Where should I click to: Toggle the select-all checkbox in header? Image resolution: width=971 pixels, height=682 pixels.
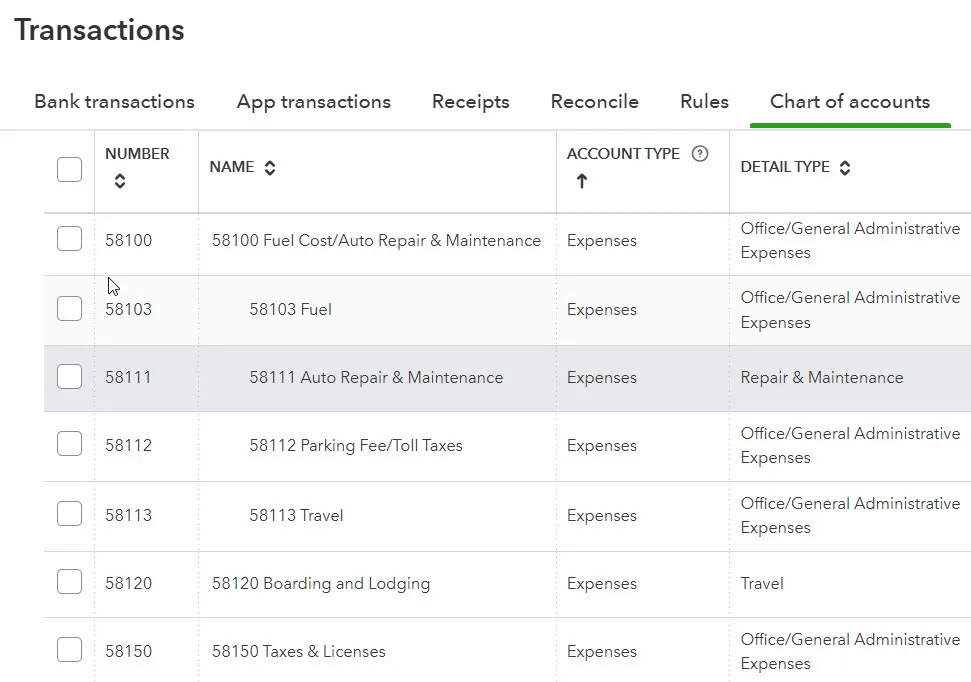point(69,169)
